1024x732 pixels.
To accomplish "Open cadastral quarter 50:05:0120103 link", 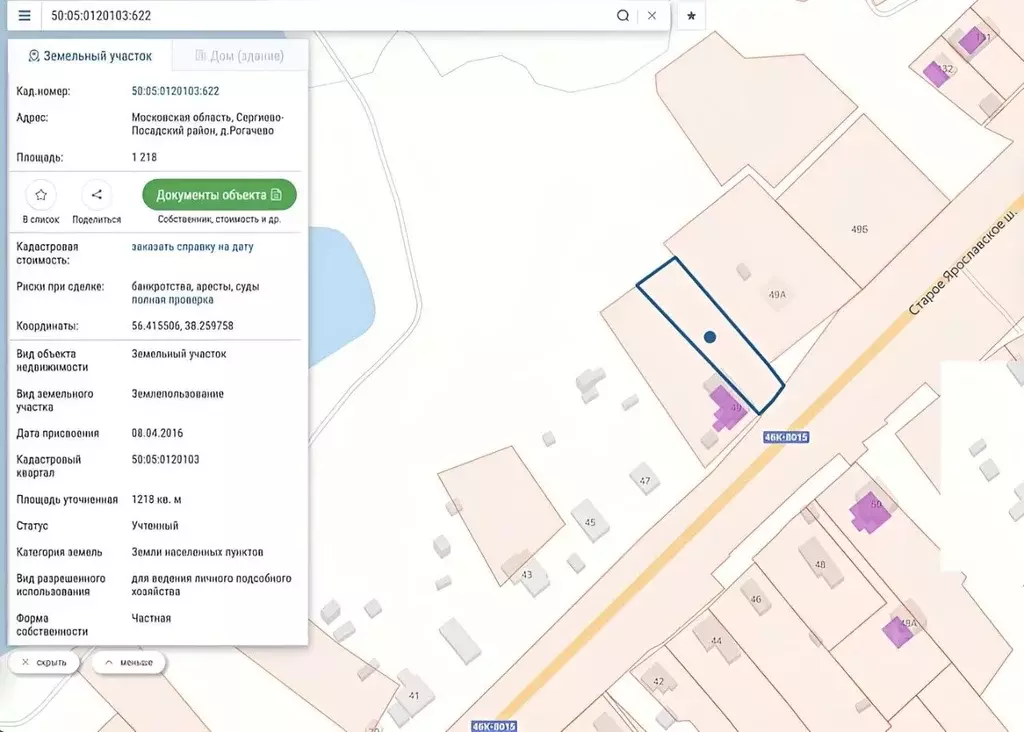I will point(165,460).
